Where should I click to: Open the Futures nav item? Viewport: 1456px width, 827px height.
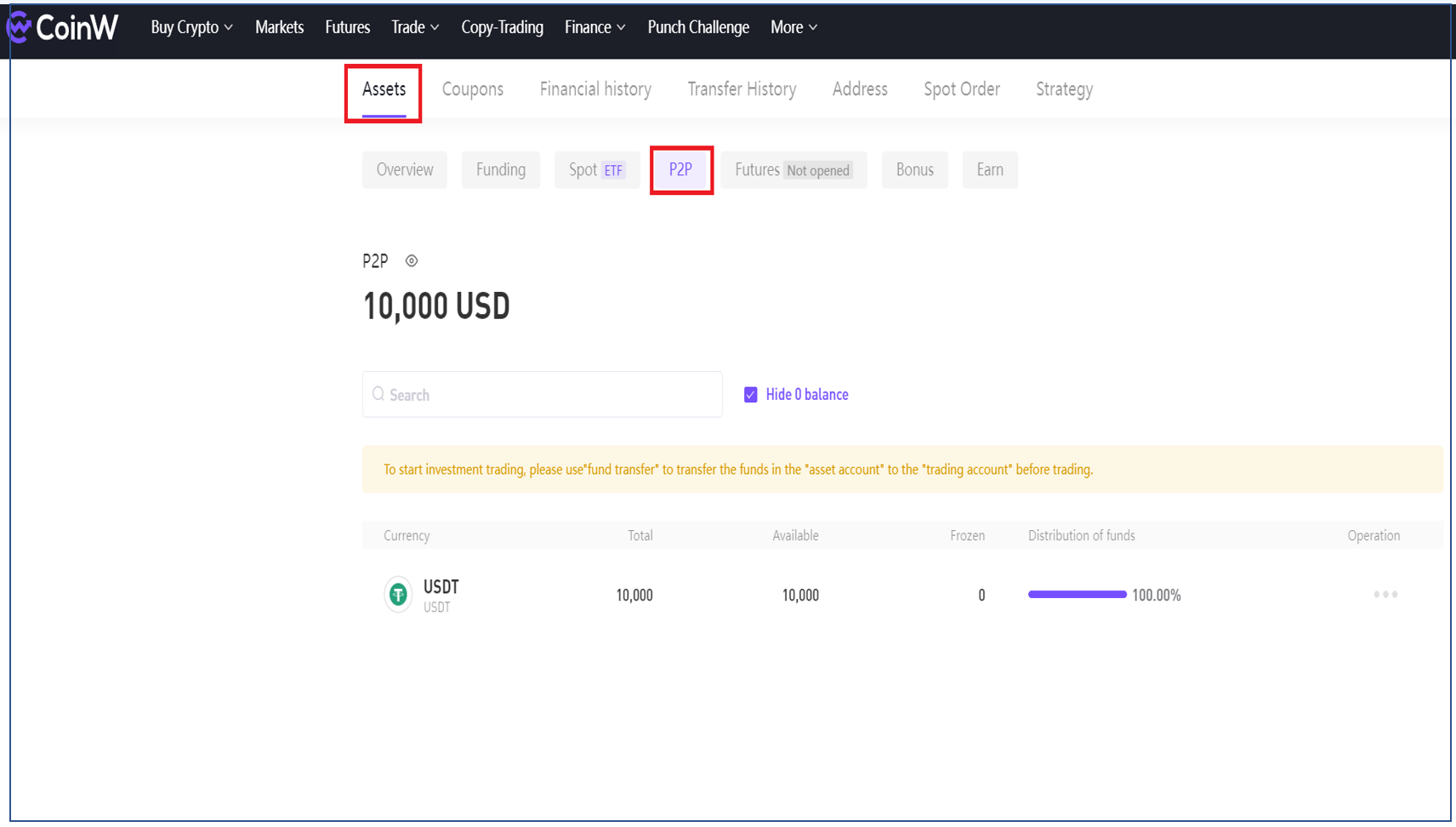point(348,27)
